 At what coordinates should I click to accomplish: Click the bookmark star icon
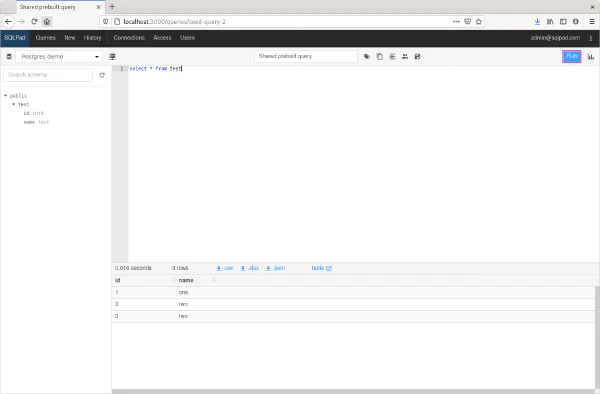pyautogui.click(x=478, y=22)
